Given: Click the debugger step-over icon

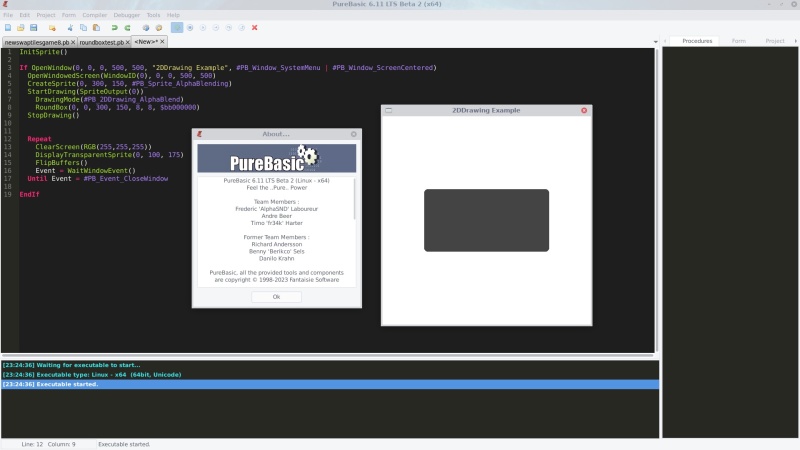Looking at the screenshot, I should pyautogui.click(x=229, y=28).
